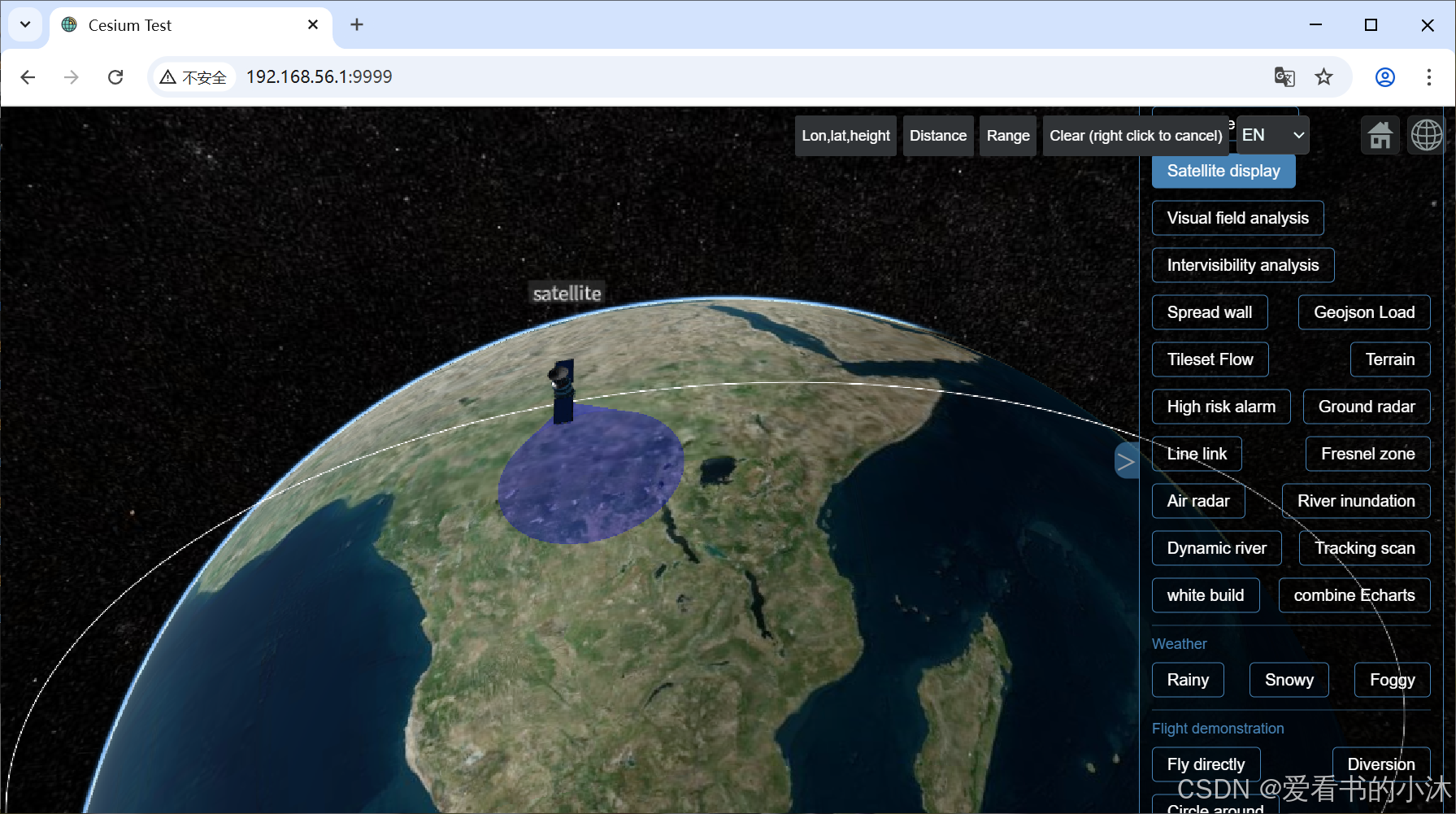
Task: Show the Air radar effect
Action: 1198,501
